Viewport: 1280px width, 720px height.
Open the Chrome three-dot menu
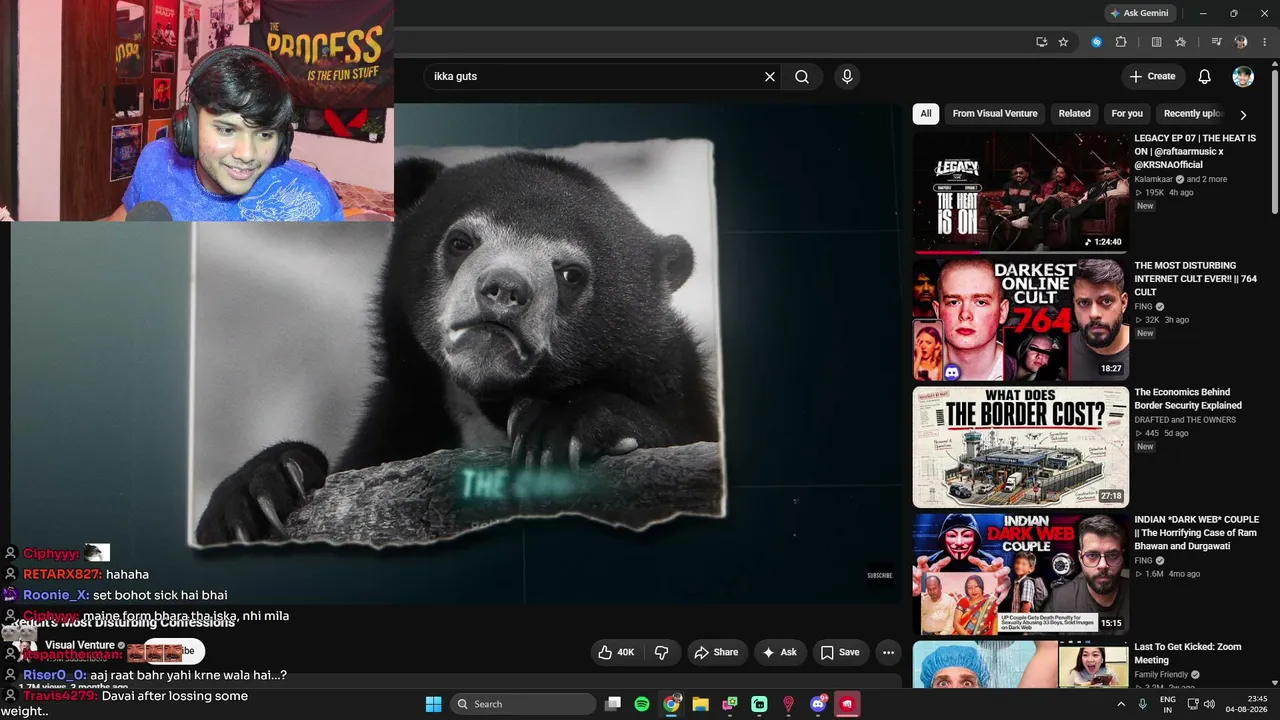click(x=1264, y=42)
